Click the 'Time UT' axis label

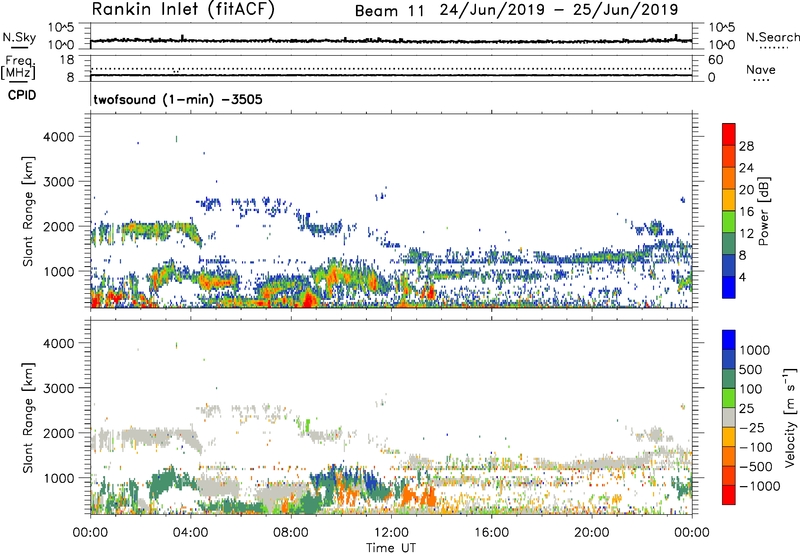click(x=391, y=548)
